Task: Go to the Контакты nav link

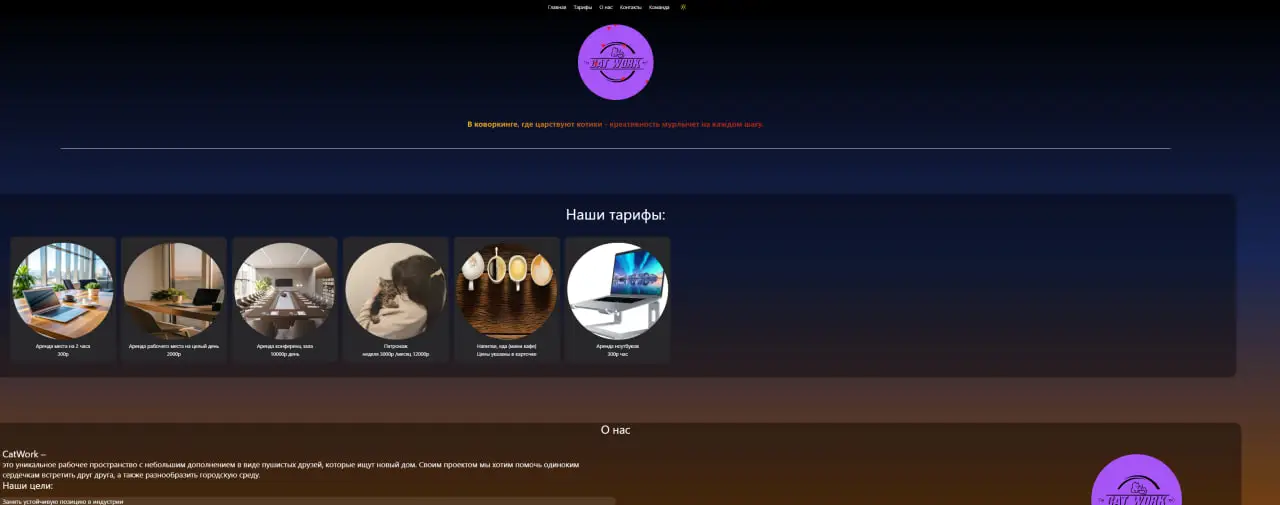Action: point(631,7)
